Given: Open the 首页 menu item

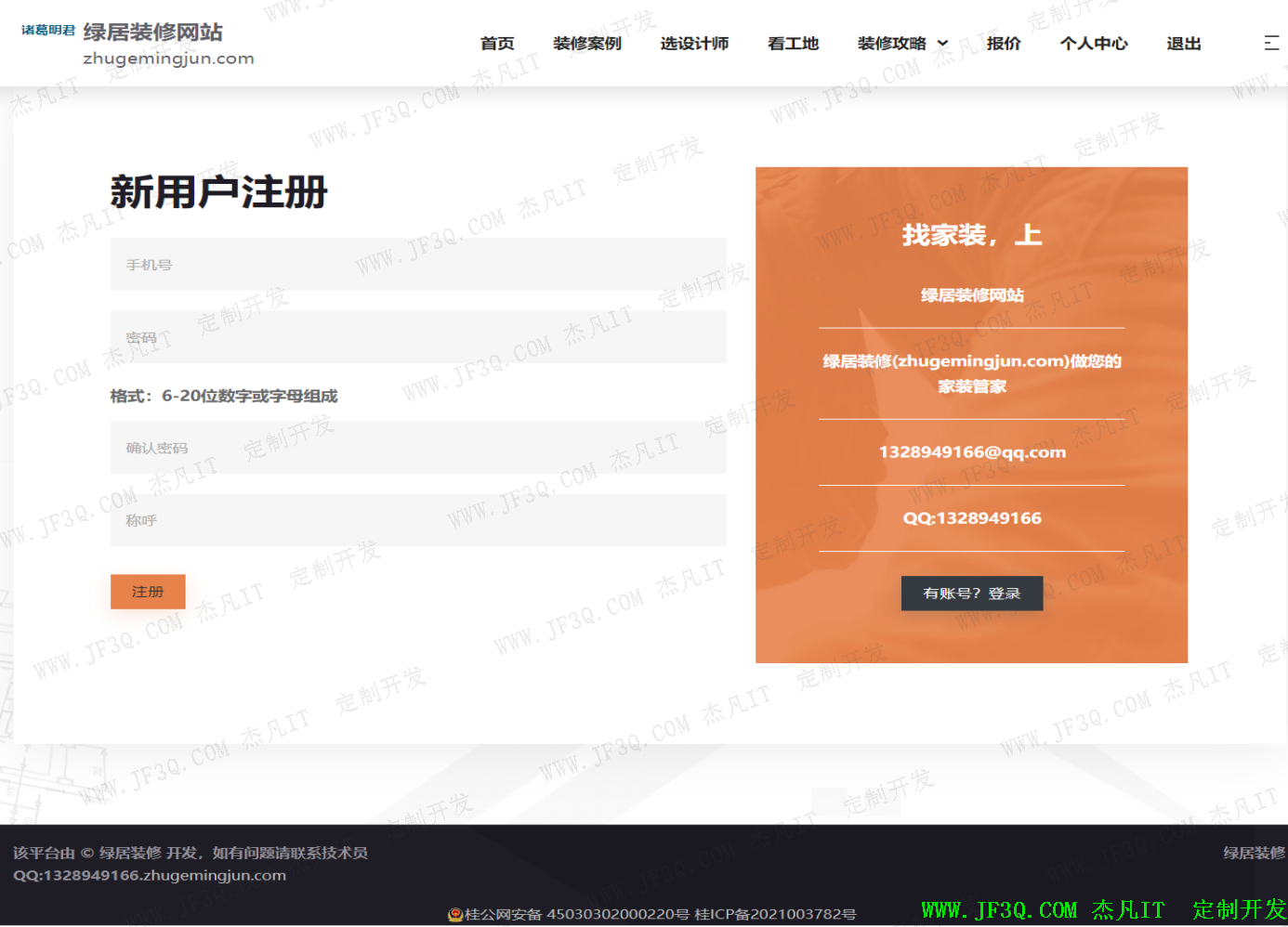Looking at the screenshot, I should tap(497, 44).
